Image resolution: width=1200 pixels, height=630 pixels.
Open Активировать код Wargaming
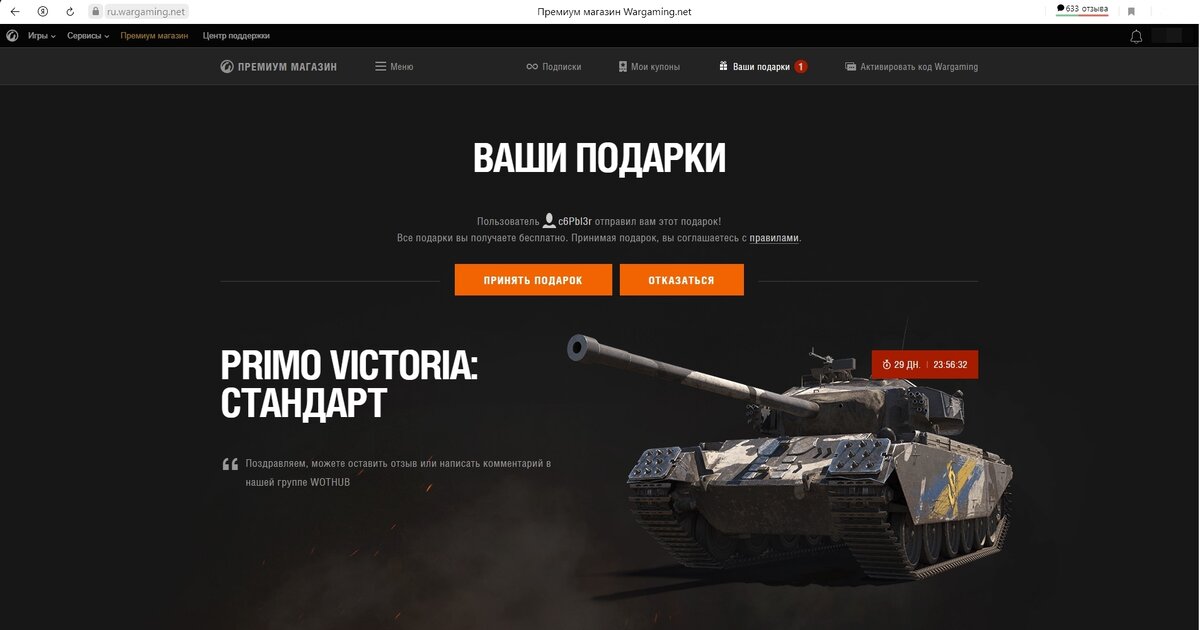(912, 67)
